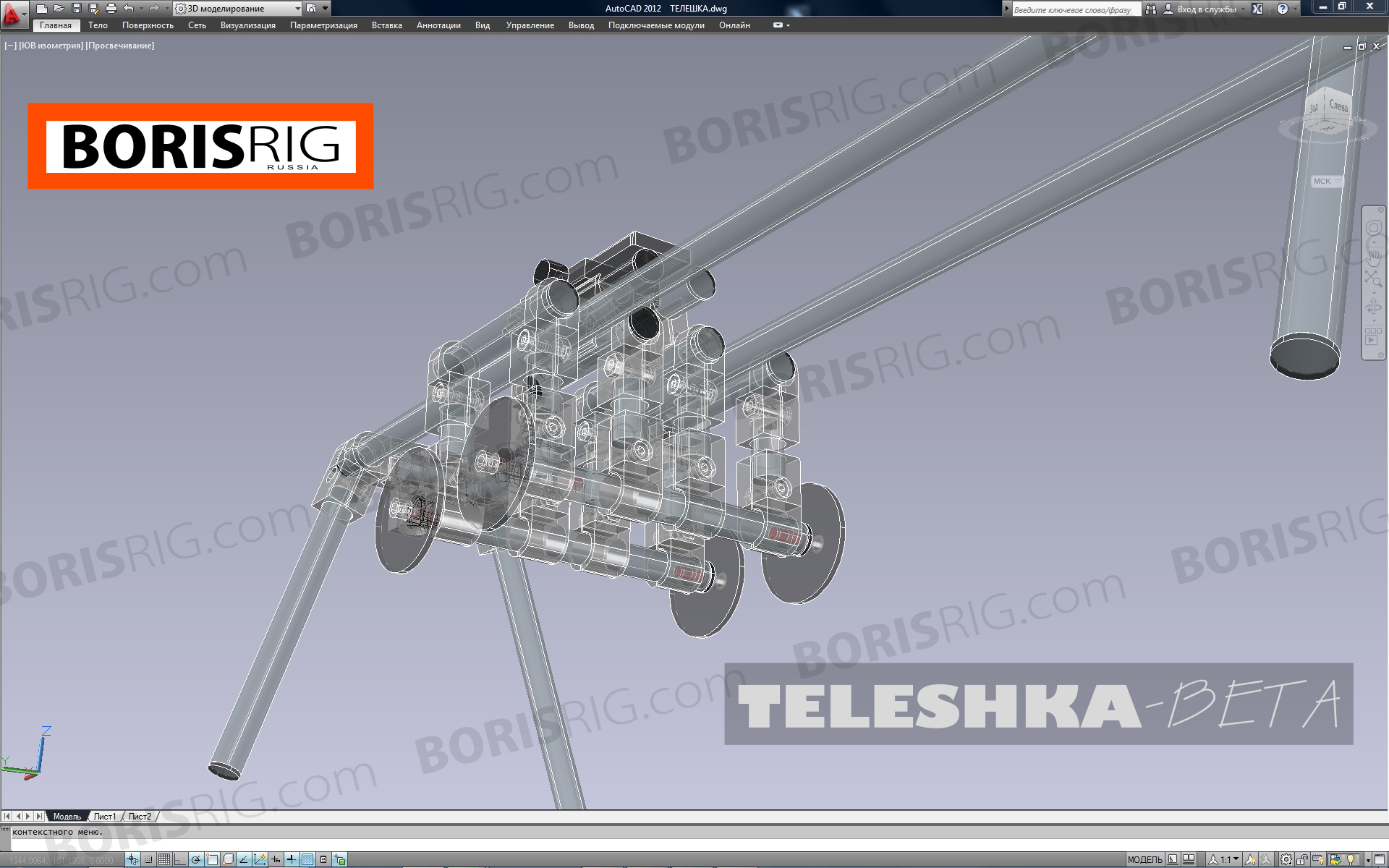Switch to the Лист2 layout tab

pyautogui.click(x=140, y=816)
